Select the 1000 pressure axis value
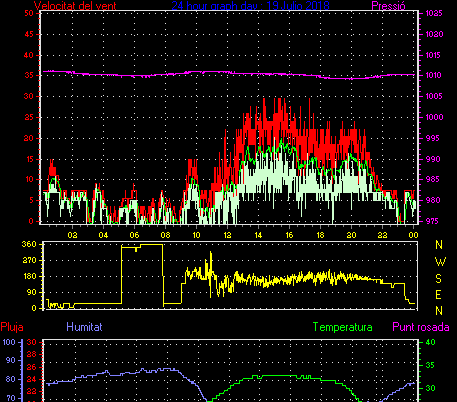The image size is (457, 402). [x=434, y=117]
